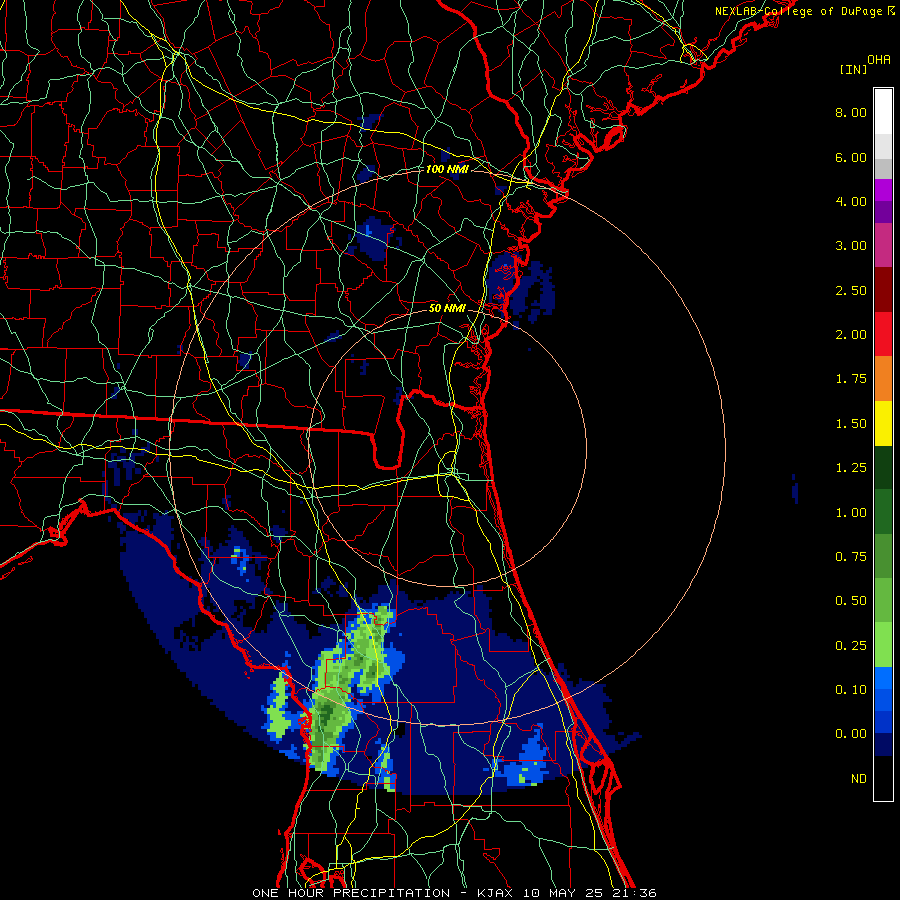Viewport: 900px width, 900px height.
Task: Click the 0.25 legend value
Action: pyautogui.click(x=851, y=646)
